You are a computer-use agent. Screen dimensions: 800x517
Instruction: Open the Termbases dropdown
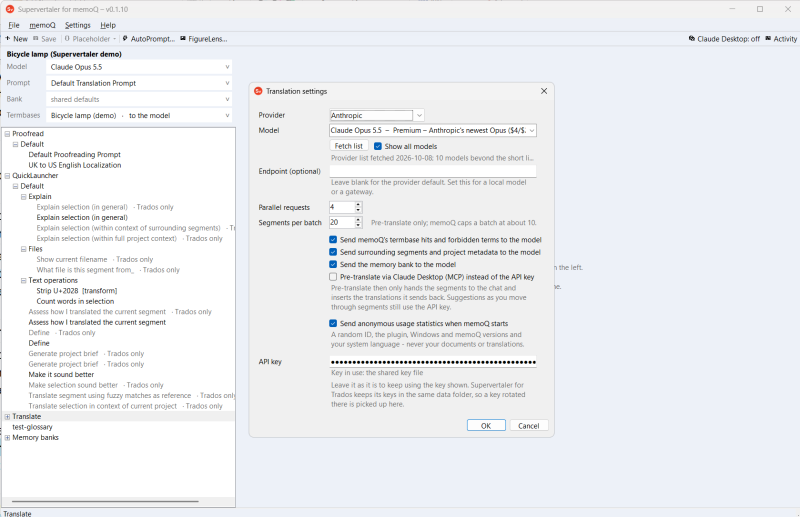pyautogui.click(x=139, y=116)
